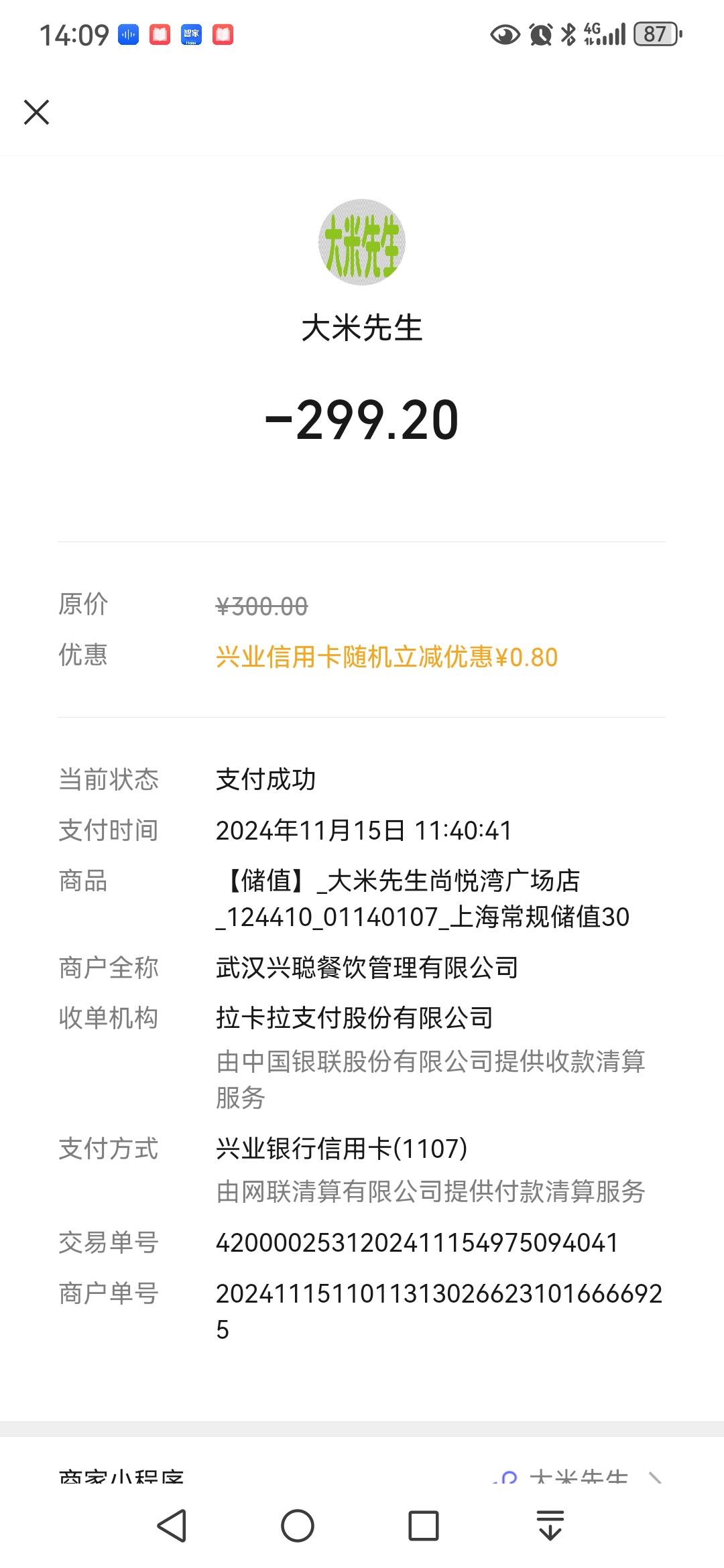724x1568 pixels.
Task: Tap the 智家 notification icon in status bar
Action: point(191,35)
